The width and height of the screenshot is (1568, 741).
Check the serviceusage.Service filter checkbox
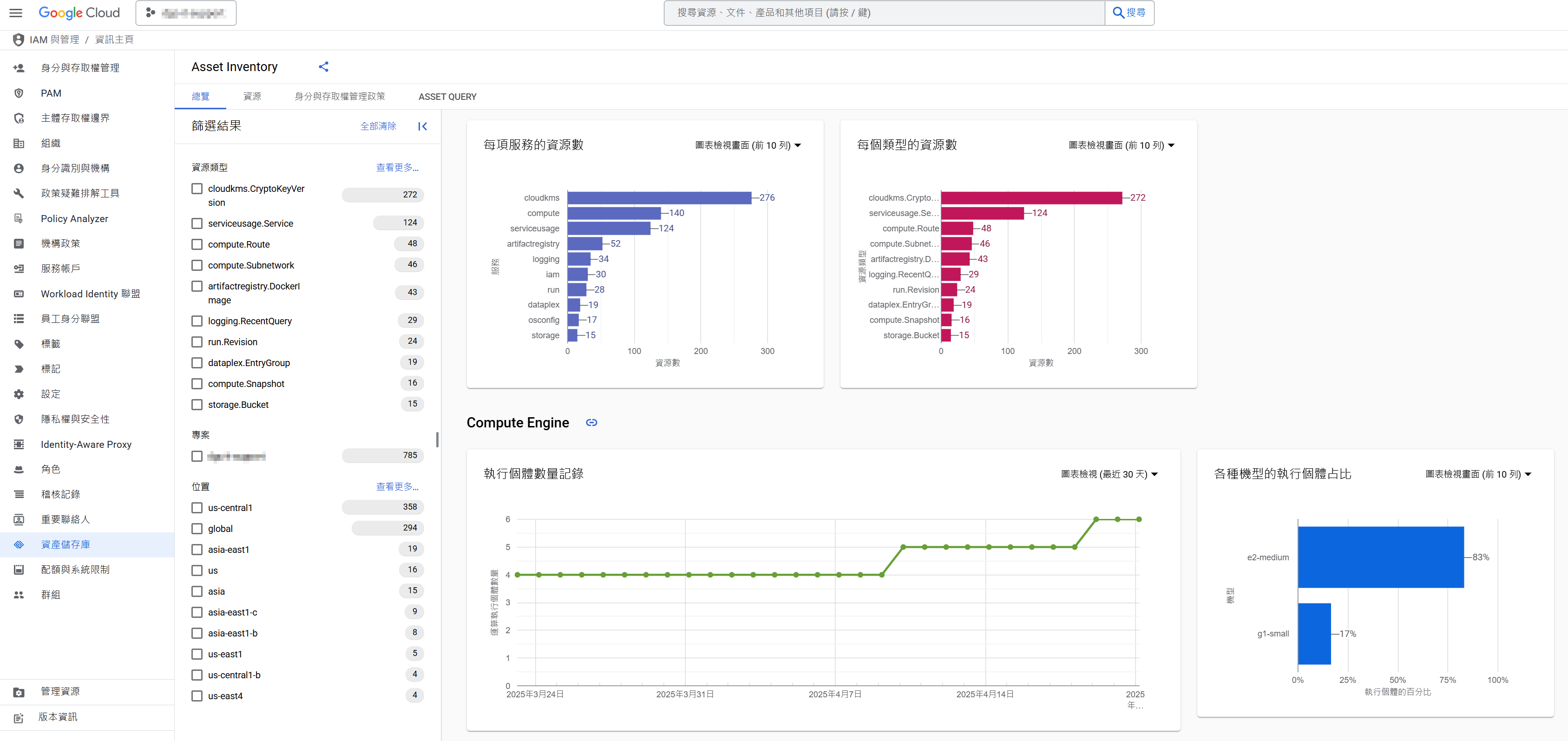tap(197, 223)
